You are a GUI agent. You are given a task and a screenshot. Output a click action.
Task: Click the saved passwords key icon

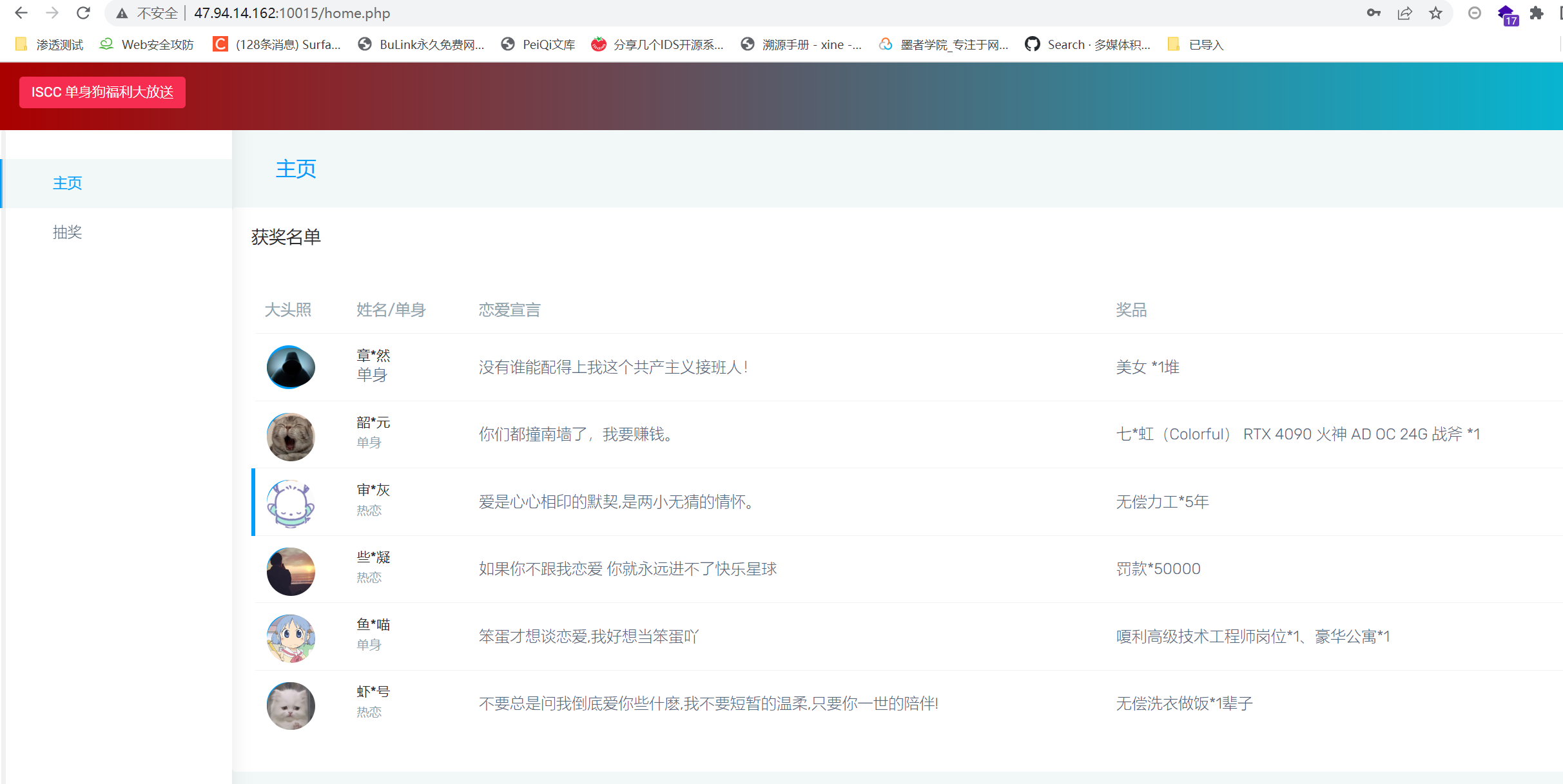(1374, 13)
